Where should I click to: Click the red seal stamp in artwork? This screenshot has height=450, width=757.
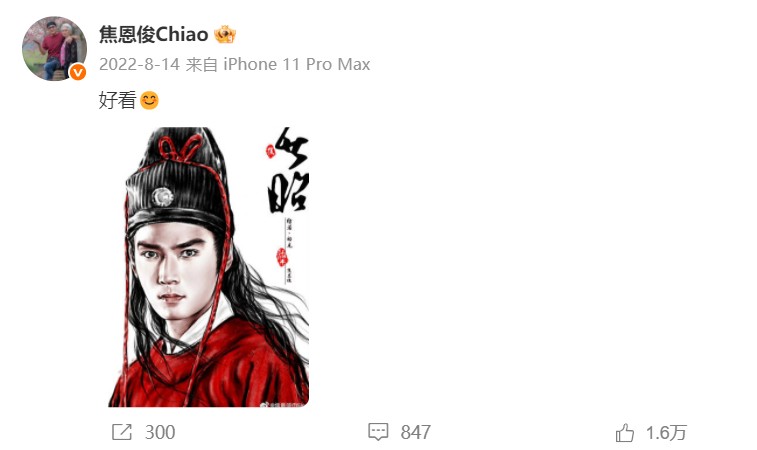click(x=281, y=257)
